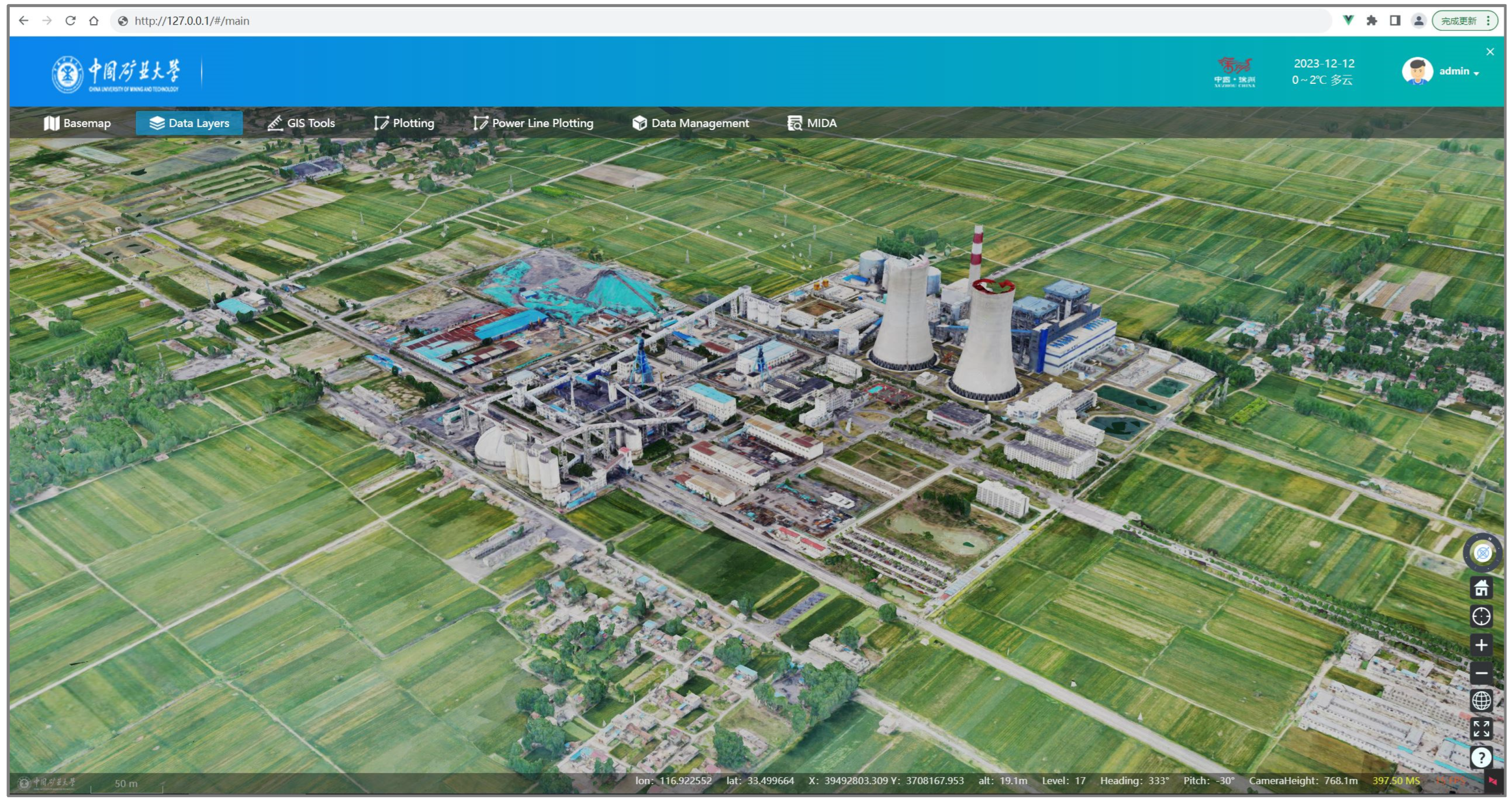Open the Data Management menu
The image size is (1512, 805).
pyautogui.click(x=691, y=123)
